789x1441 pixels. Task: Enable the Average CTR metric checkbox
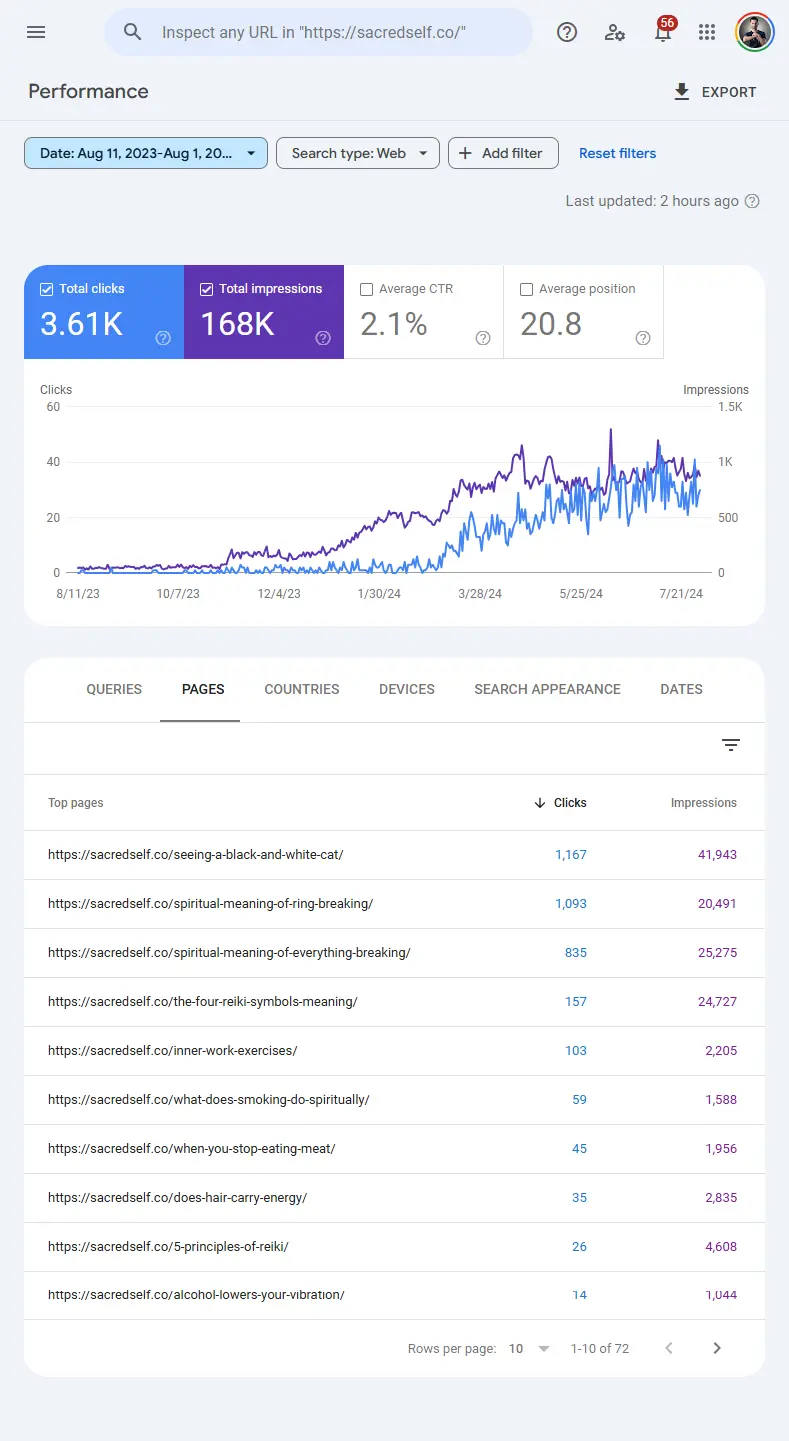pos(366,289)
